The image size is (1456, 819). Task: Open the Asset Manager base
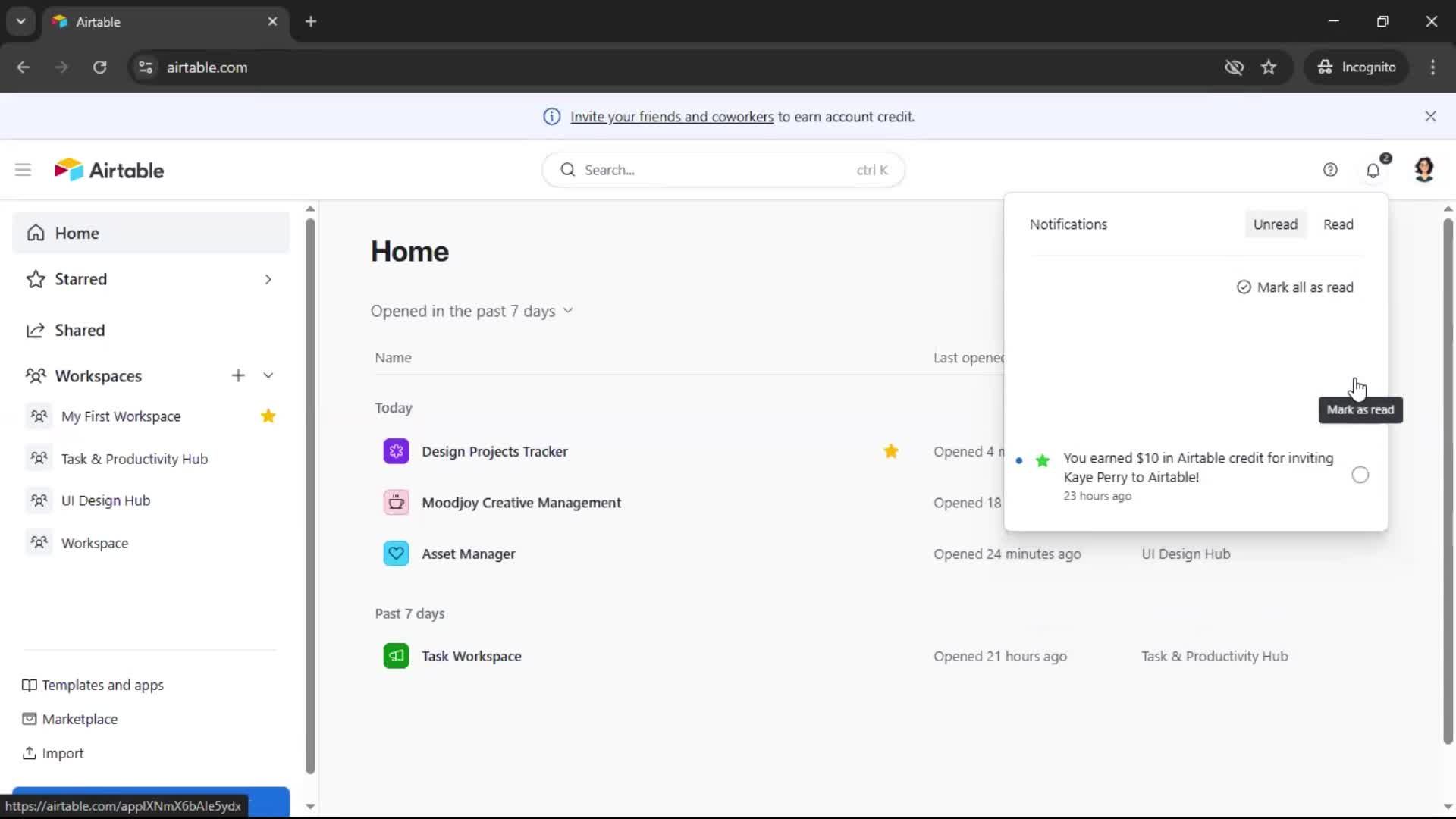(x=468, y=554)
